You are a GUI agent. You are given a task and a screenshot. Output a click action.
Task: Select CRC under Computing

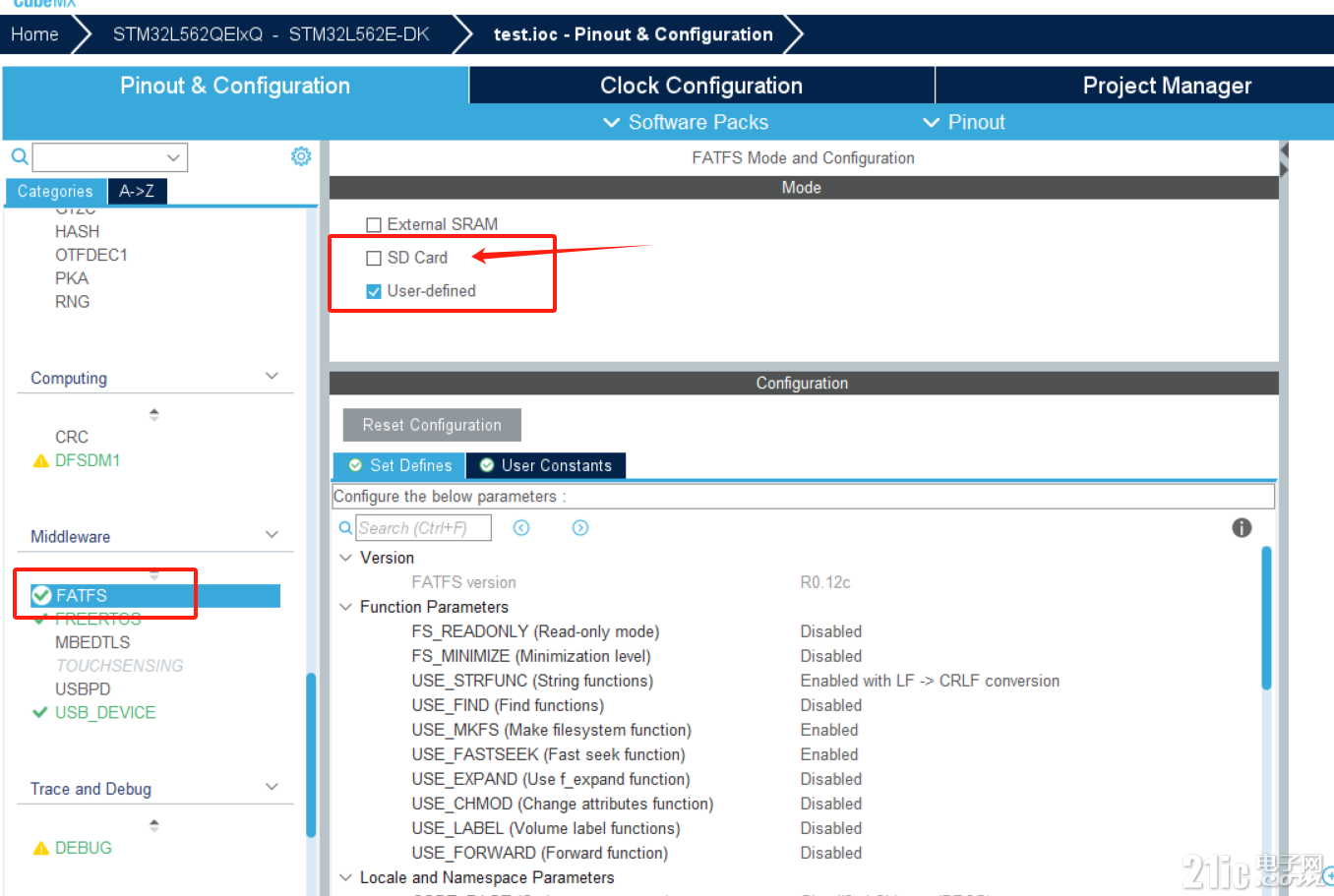[x=72, y=437]
